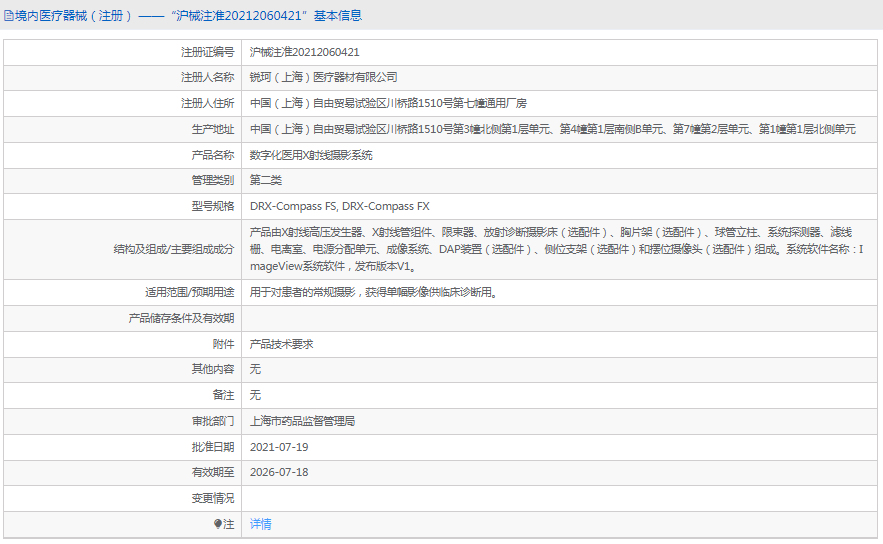Screen dimensions: 883x544
Task: Click the 注册证编号 label
Action: coord(207,52)
